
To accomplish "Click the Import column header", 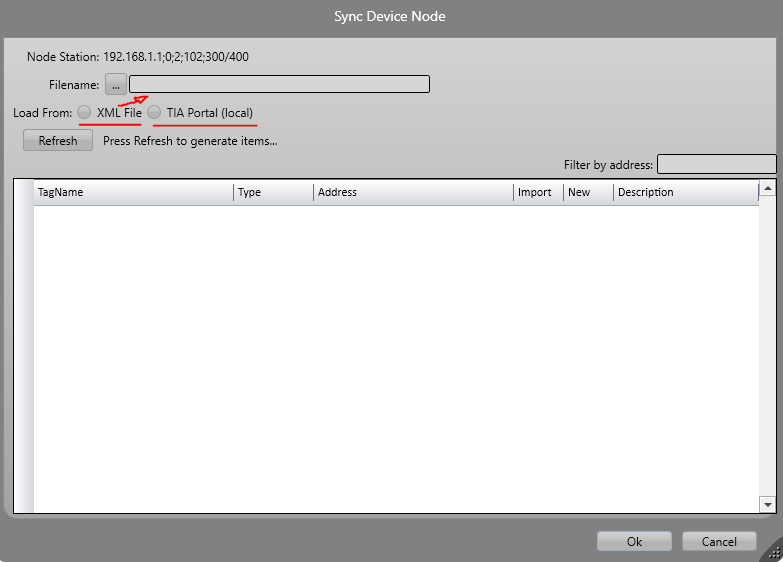I will [537, 192].
